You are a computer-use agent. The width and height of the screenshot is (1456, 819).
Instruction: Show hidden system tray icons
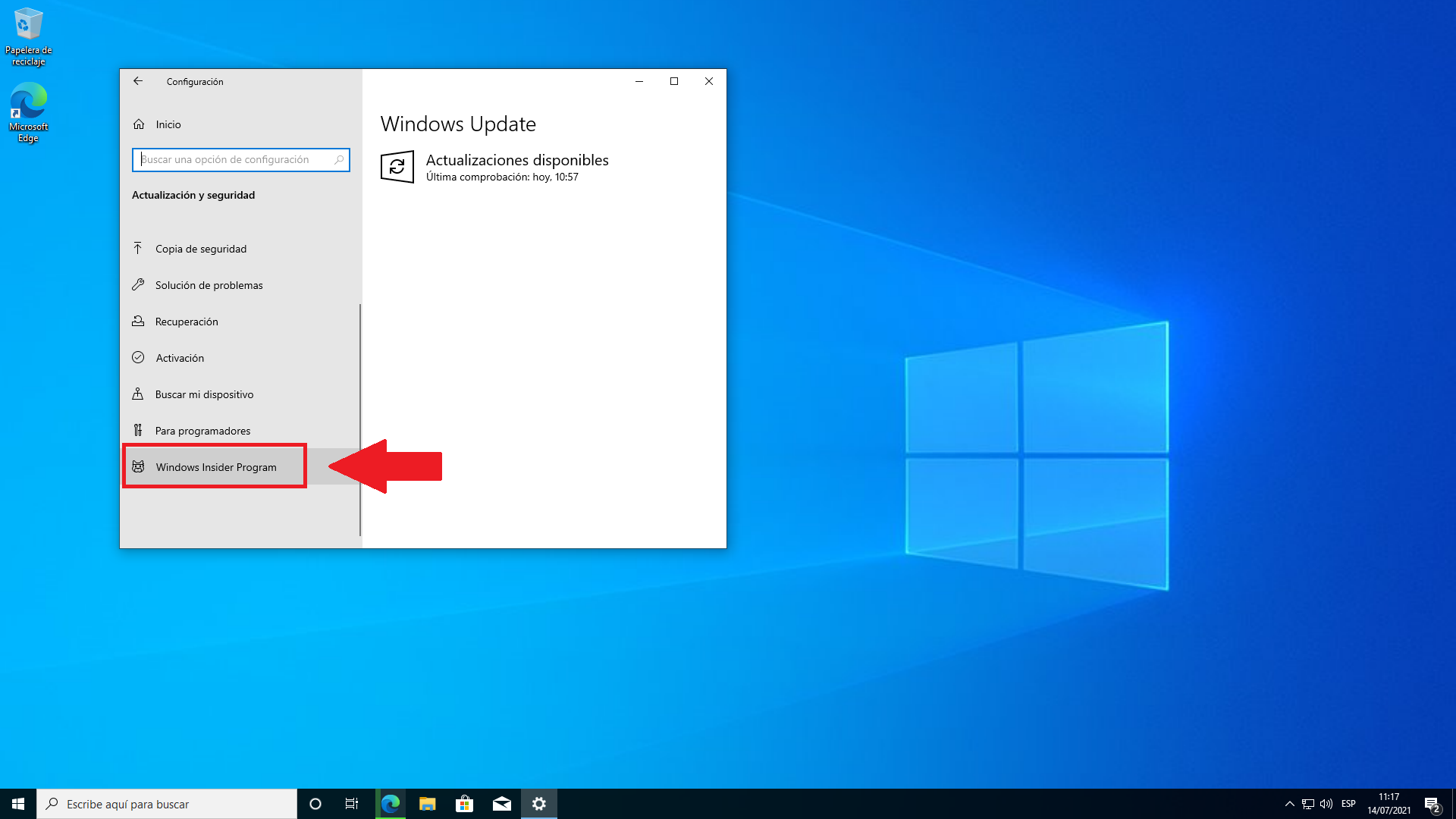pyautogui.click(x=1289, y=804)
